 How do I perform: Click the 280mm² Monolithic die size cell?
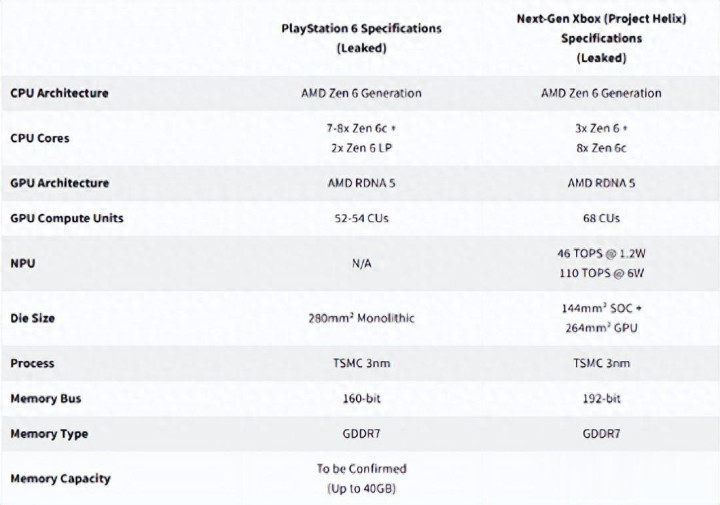tap(361, 318)
